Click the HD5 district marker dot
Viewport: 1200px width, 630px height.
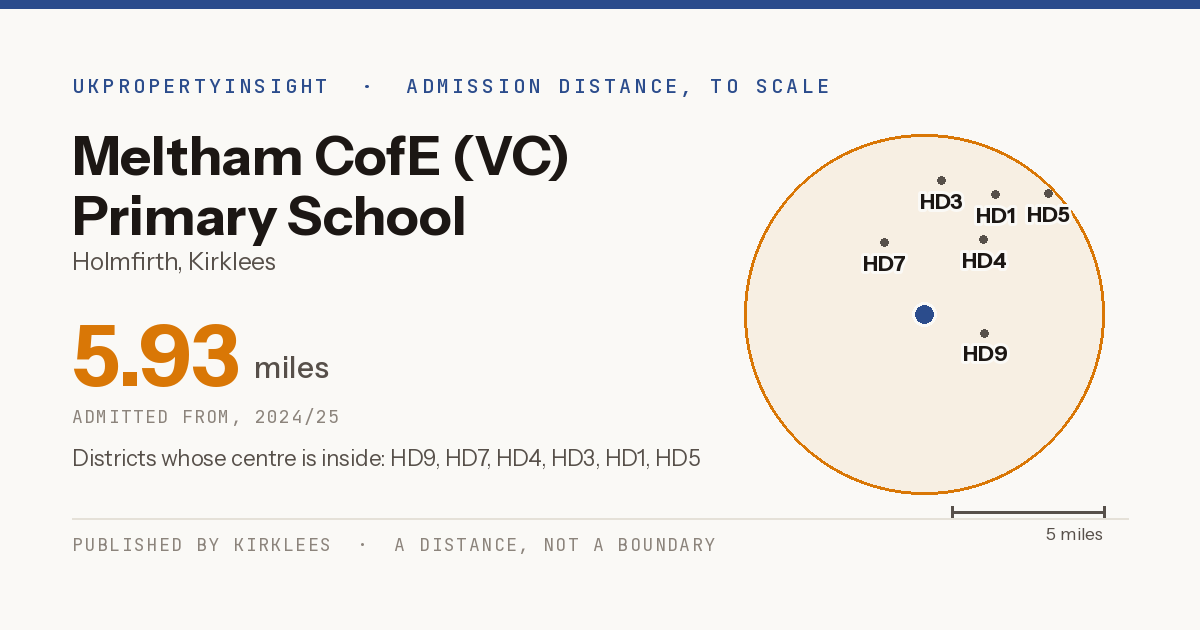1048,193
